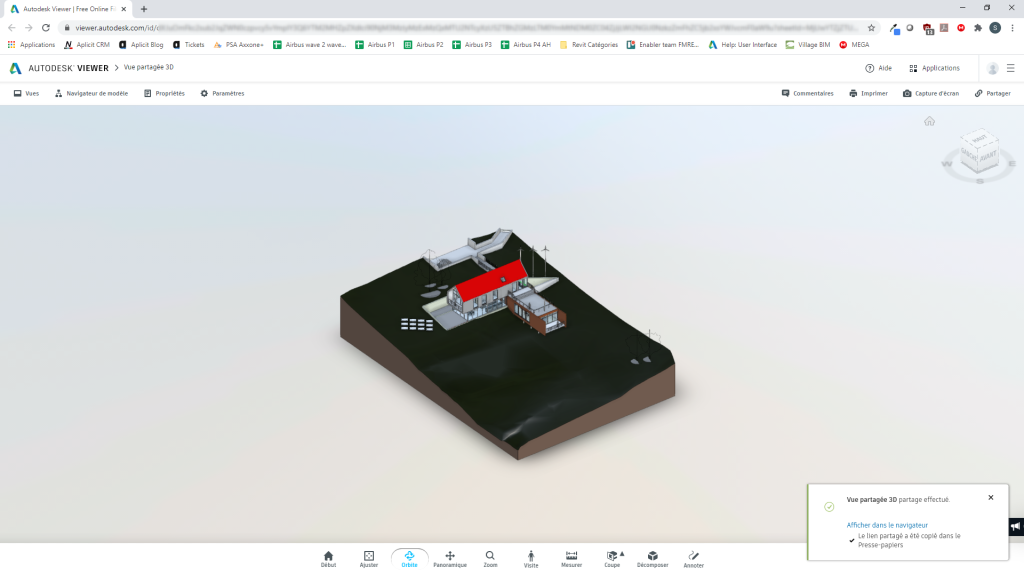Select the Orbite tool in bottom toolbar
This screenshot has width=1024, height=575.
tap(409, 558)
